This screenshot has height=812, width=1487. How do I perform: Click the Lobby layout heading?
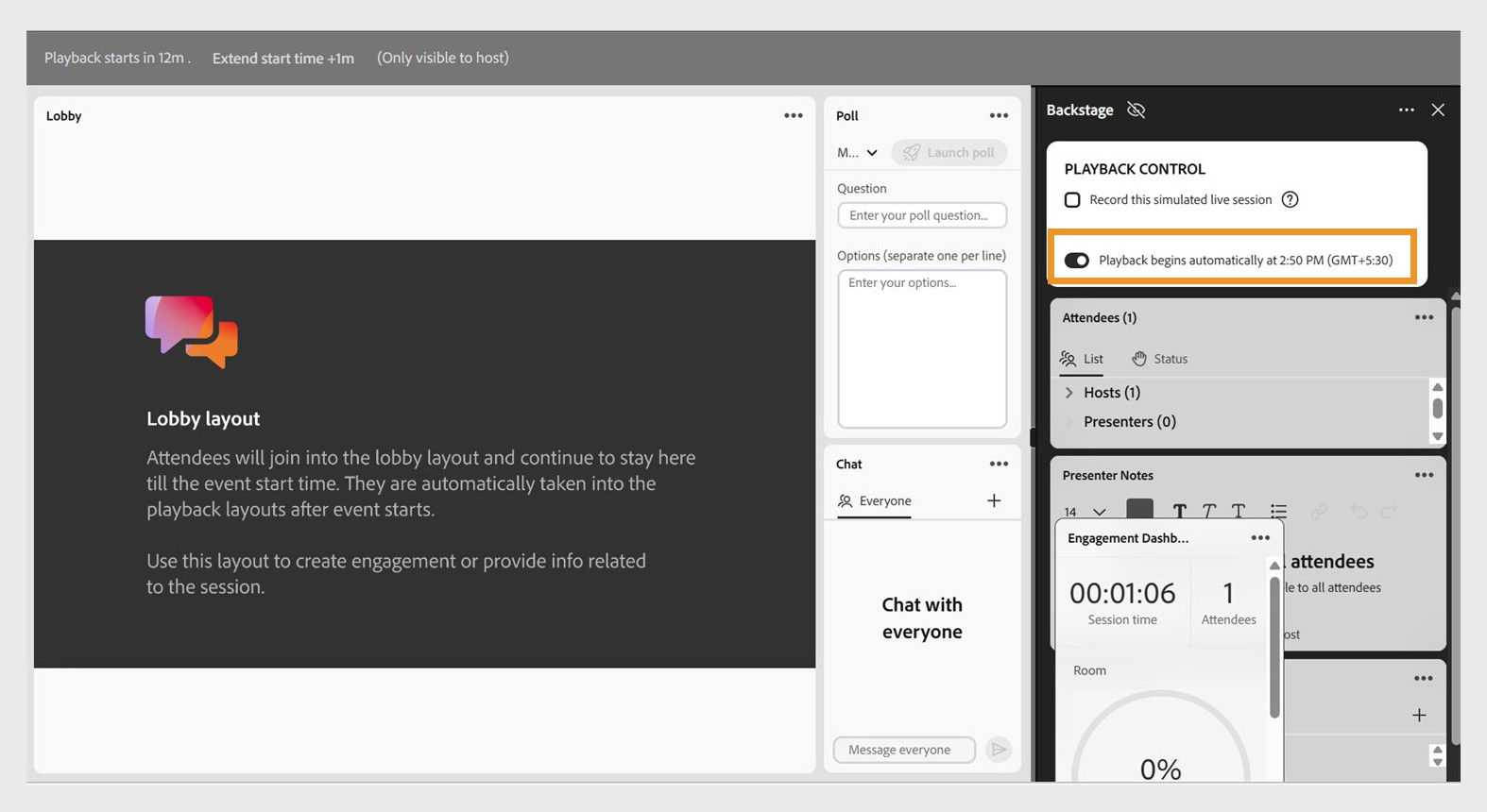tap(203, 418)
